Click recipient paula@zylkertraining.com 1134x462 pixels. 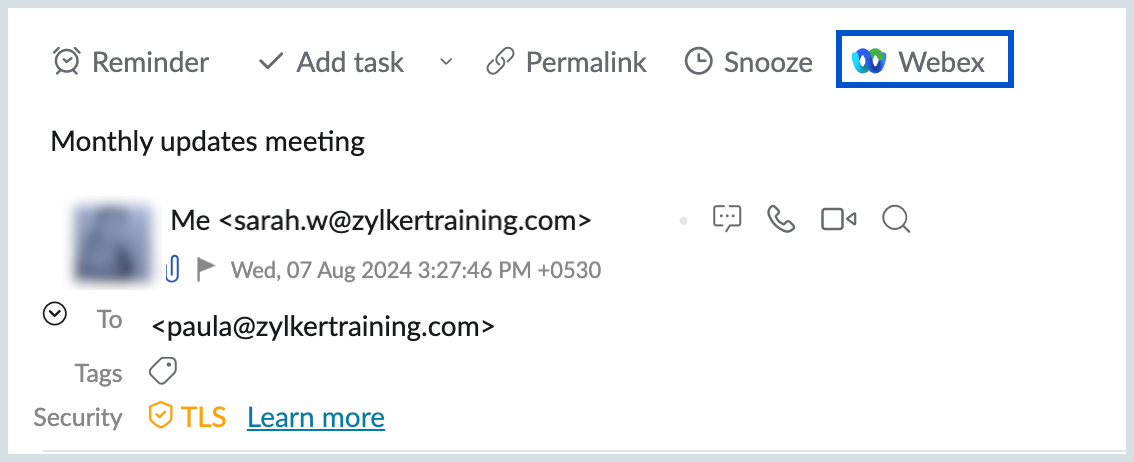coord(323,326)
